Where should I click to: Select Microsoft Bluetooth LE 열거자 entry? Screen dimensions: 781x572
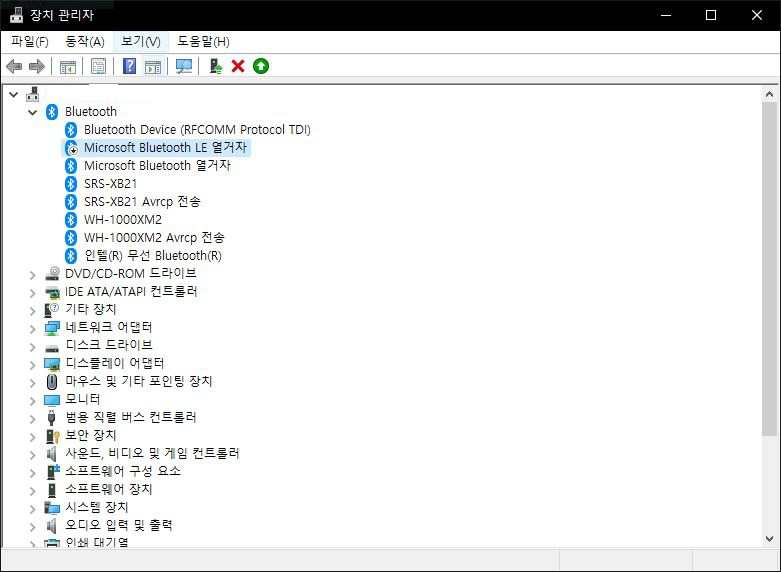[165, 147]
